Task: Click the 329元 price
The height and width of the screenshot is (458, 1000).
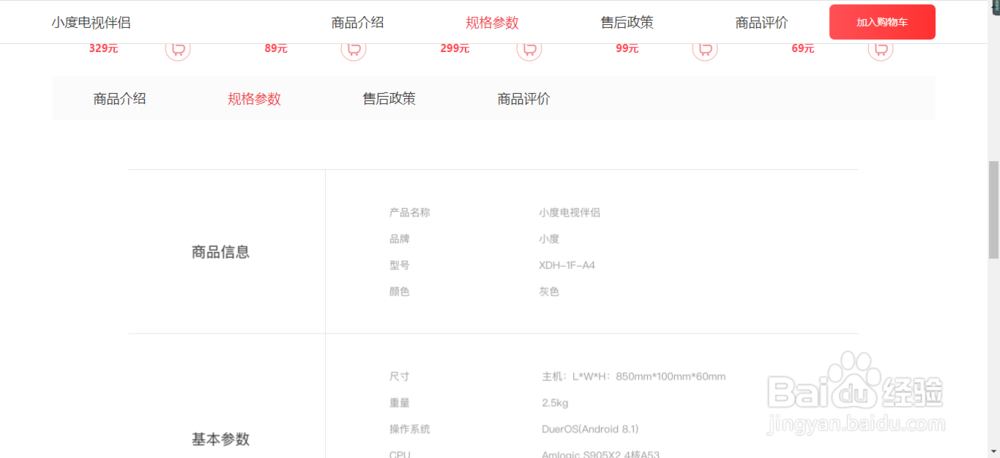Action: 103,48
